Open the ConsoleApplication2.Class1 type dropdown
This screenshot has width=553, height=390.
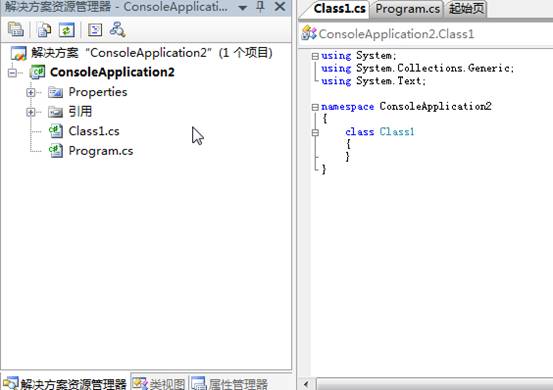pos(427,34)
